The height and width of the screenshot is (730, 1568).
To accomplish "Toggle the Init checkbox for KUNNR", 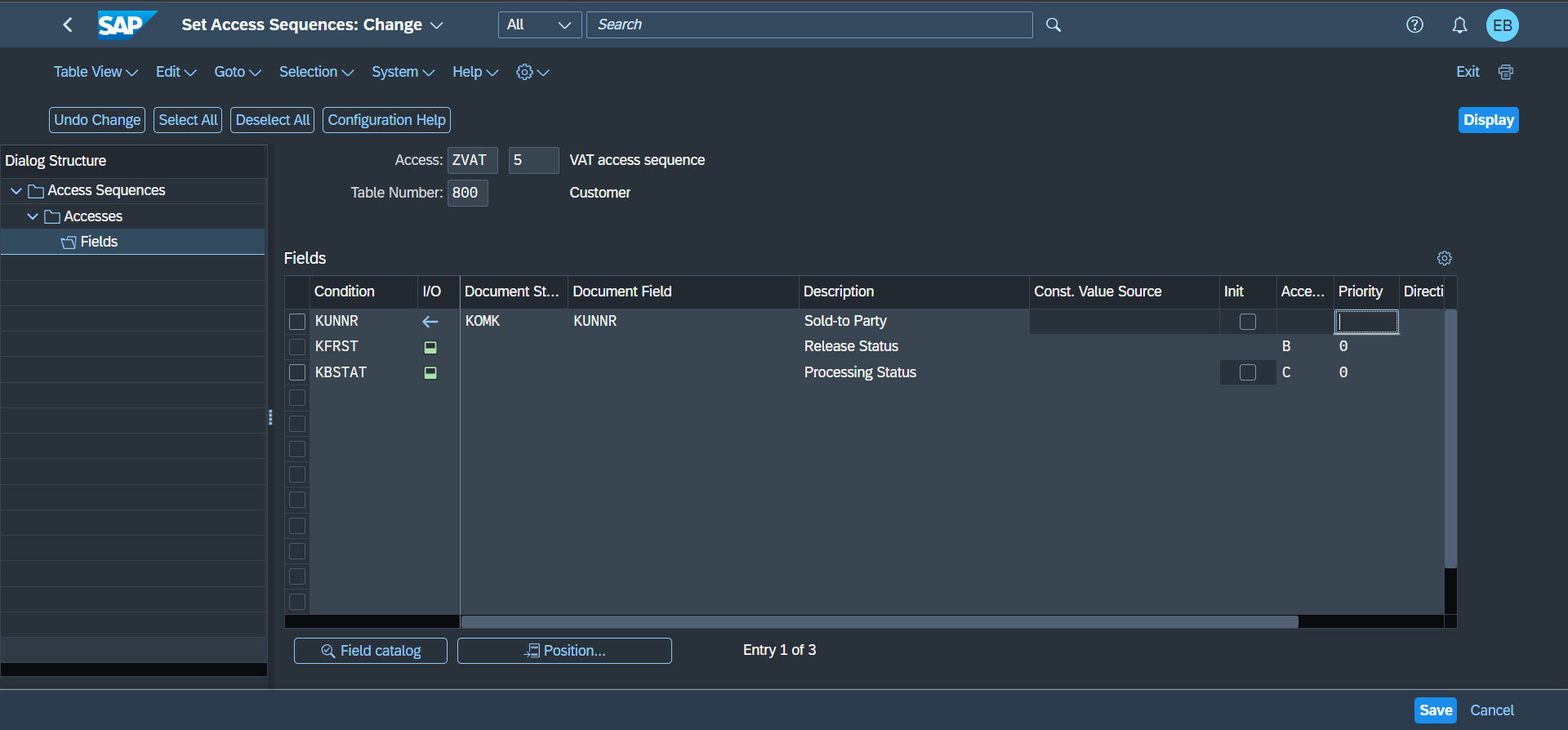I will tap(1248, 322).
